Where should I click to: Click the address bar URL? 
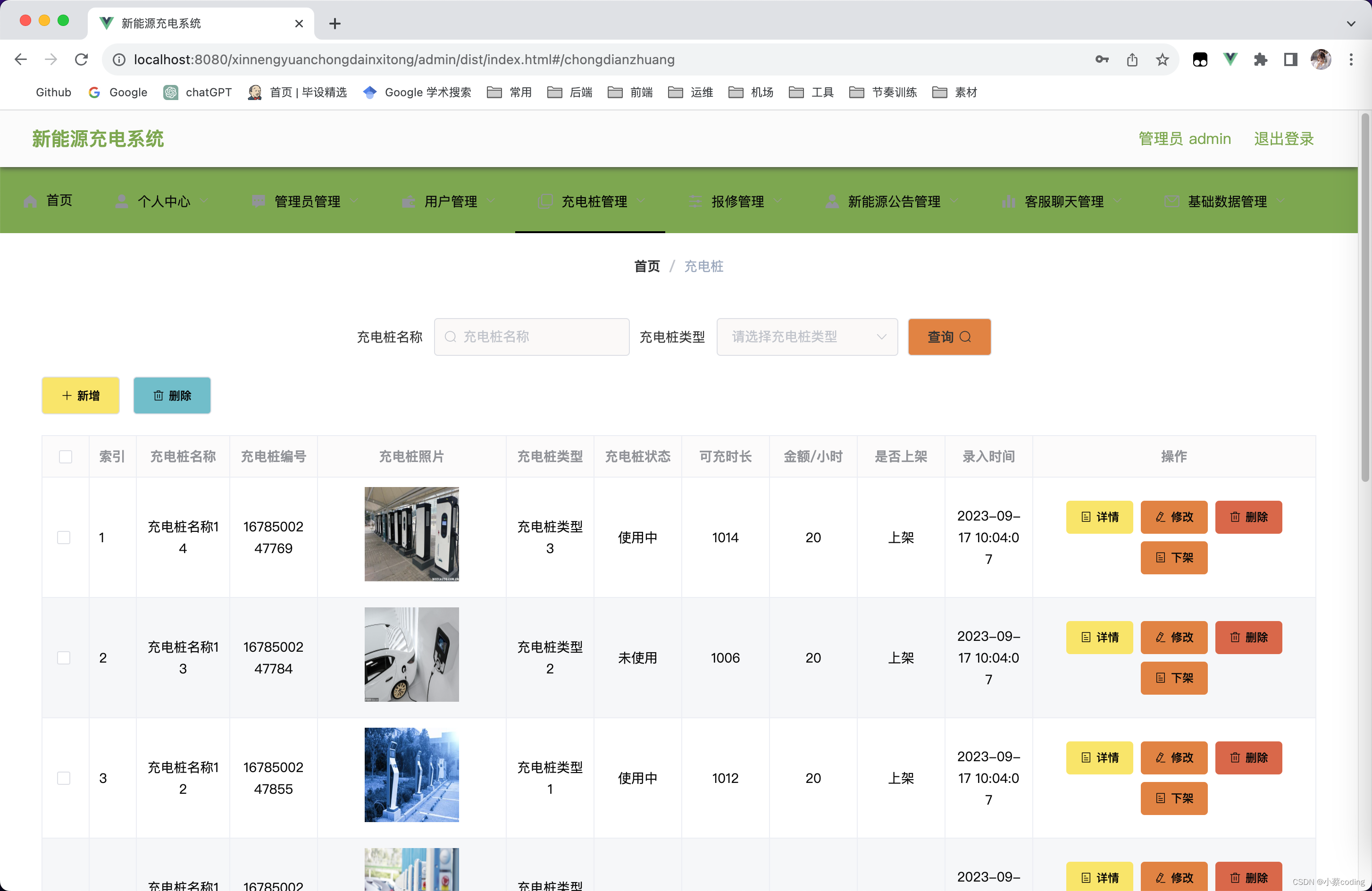tap(403, 59)
